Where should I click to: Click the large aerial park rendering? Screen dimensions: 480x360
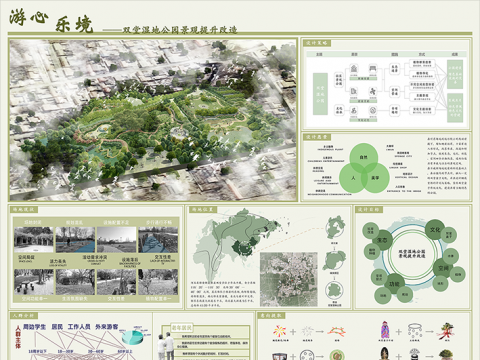click(153, 120)
